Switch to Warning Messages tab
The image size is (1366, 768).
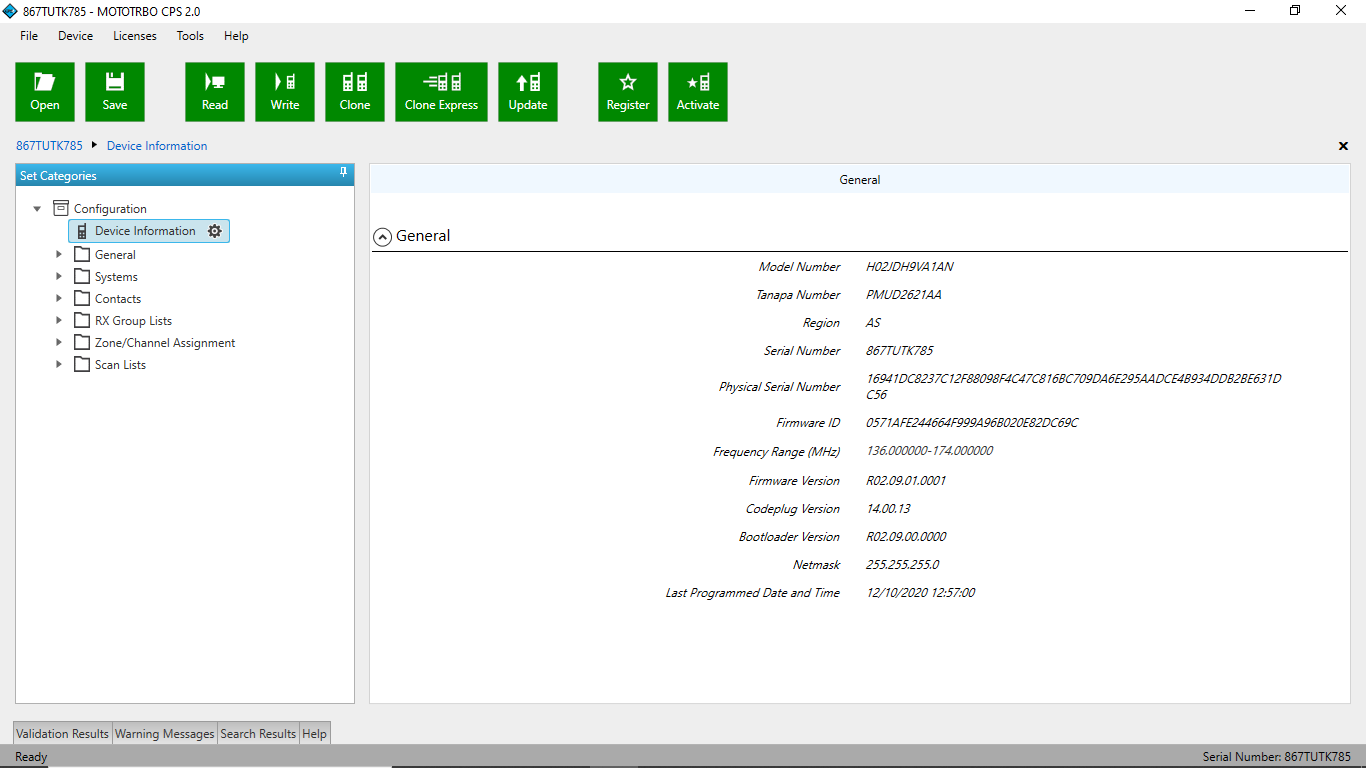165,733
